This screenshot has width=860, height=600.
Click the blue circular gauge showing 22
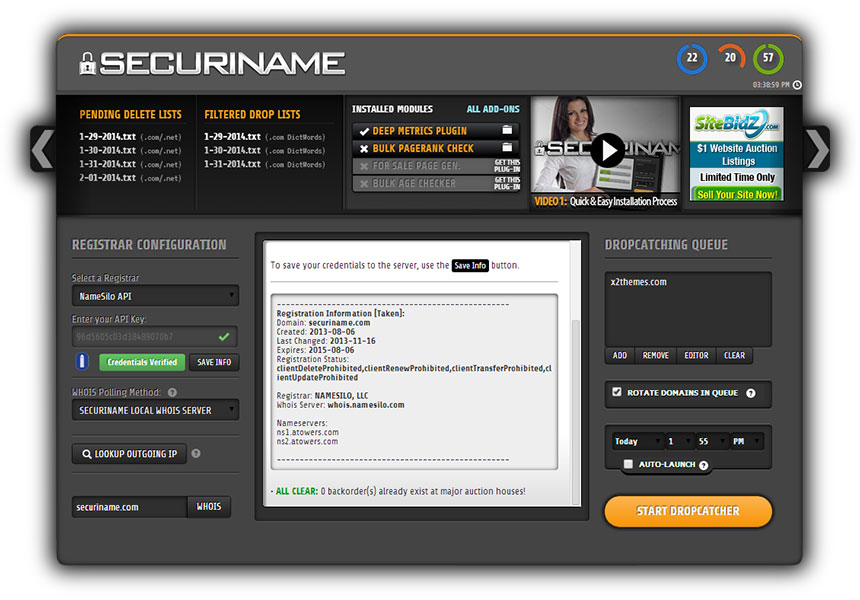[692, 58]
